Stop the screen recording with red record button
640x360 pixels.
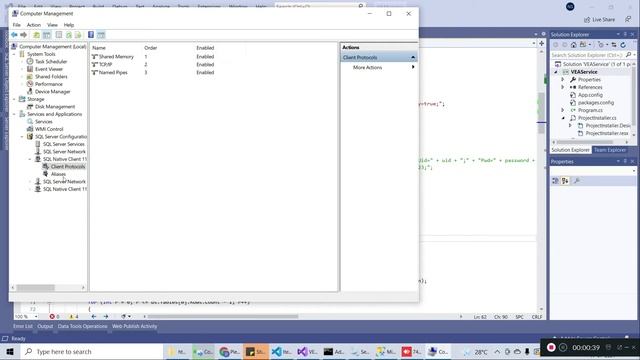point(551,347)
